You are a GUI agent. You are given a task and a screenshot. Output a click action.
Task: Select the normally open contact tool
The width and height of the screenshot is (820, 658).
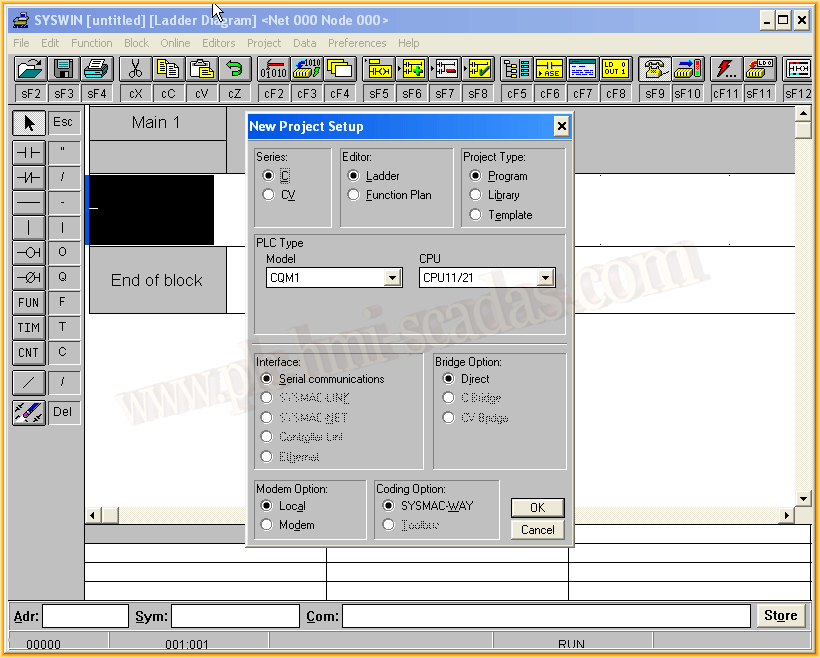pos(29,152)
